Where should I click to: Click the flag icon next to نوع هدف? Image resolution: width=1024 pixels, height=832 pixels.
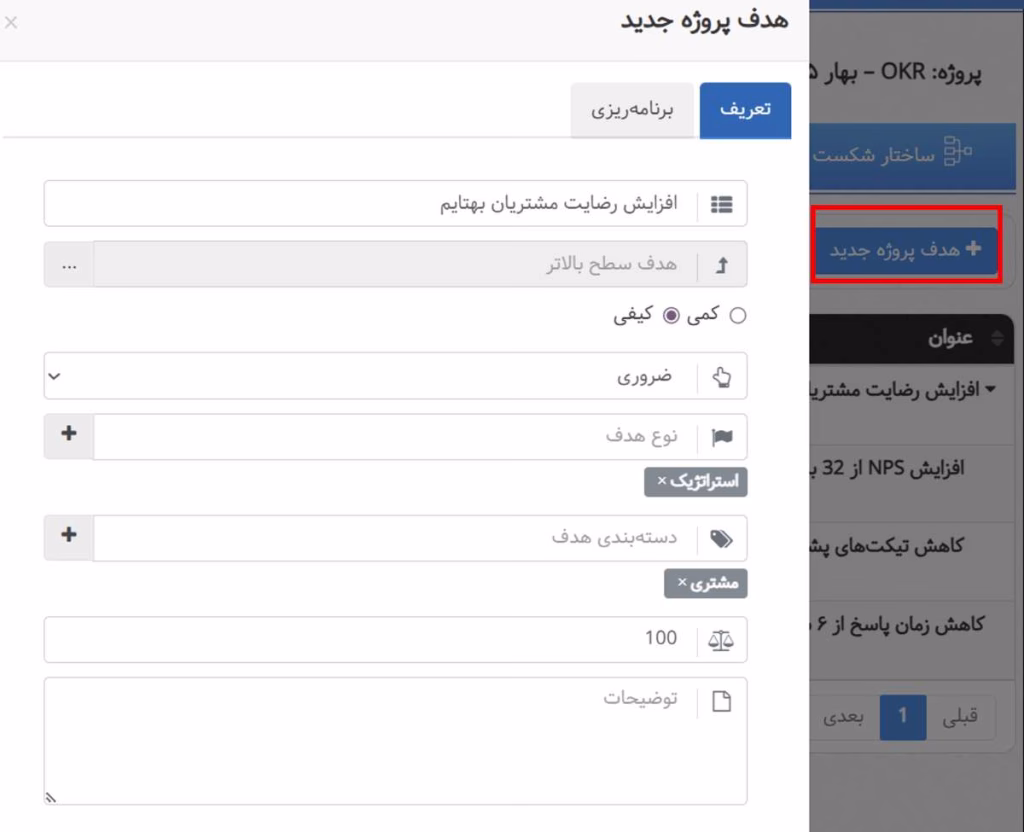point(722,436)
